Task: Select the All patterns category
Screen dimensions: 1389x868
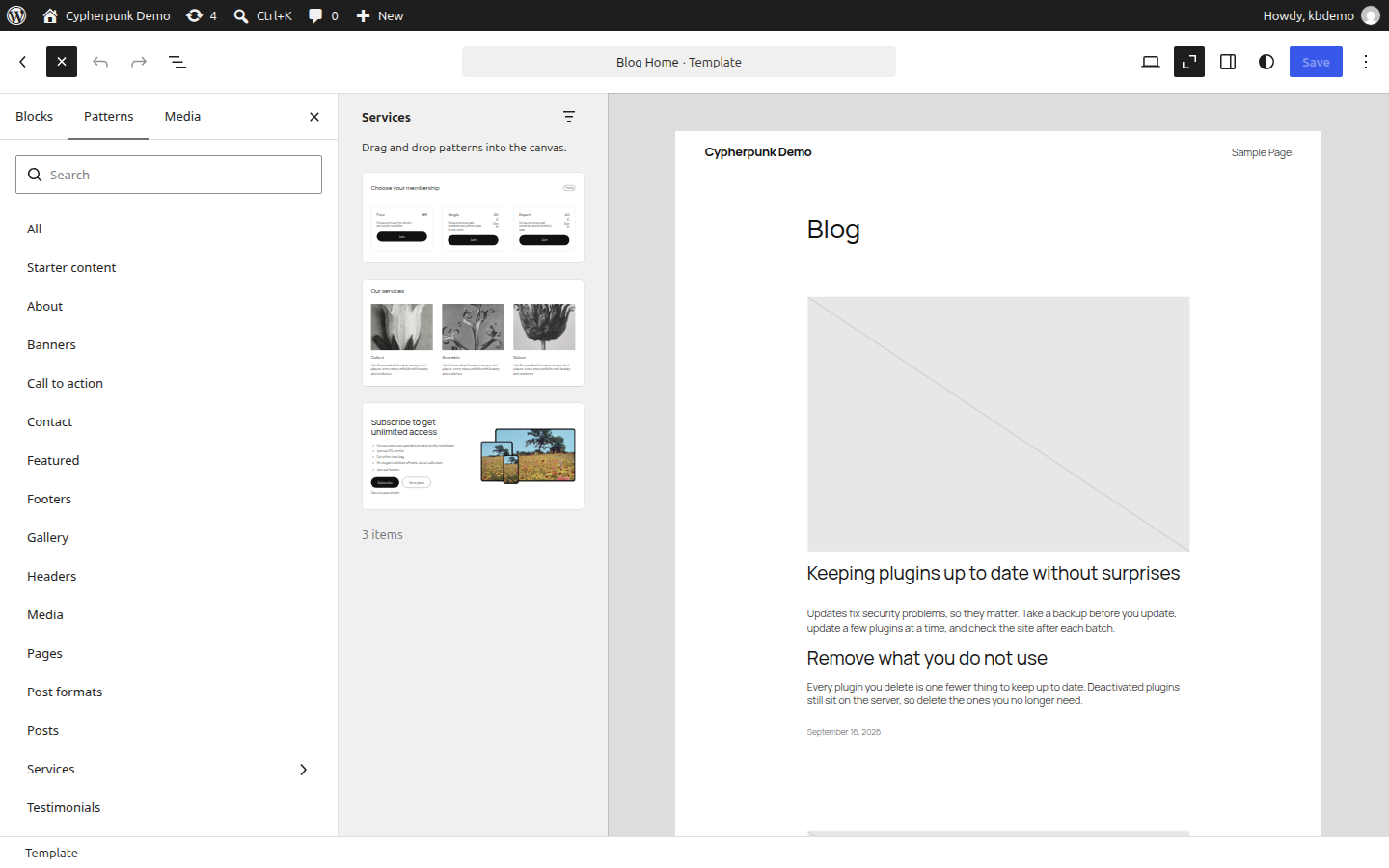Action: click(x=169, y=229)
